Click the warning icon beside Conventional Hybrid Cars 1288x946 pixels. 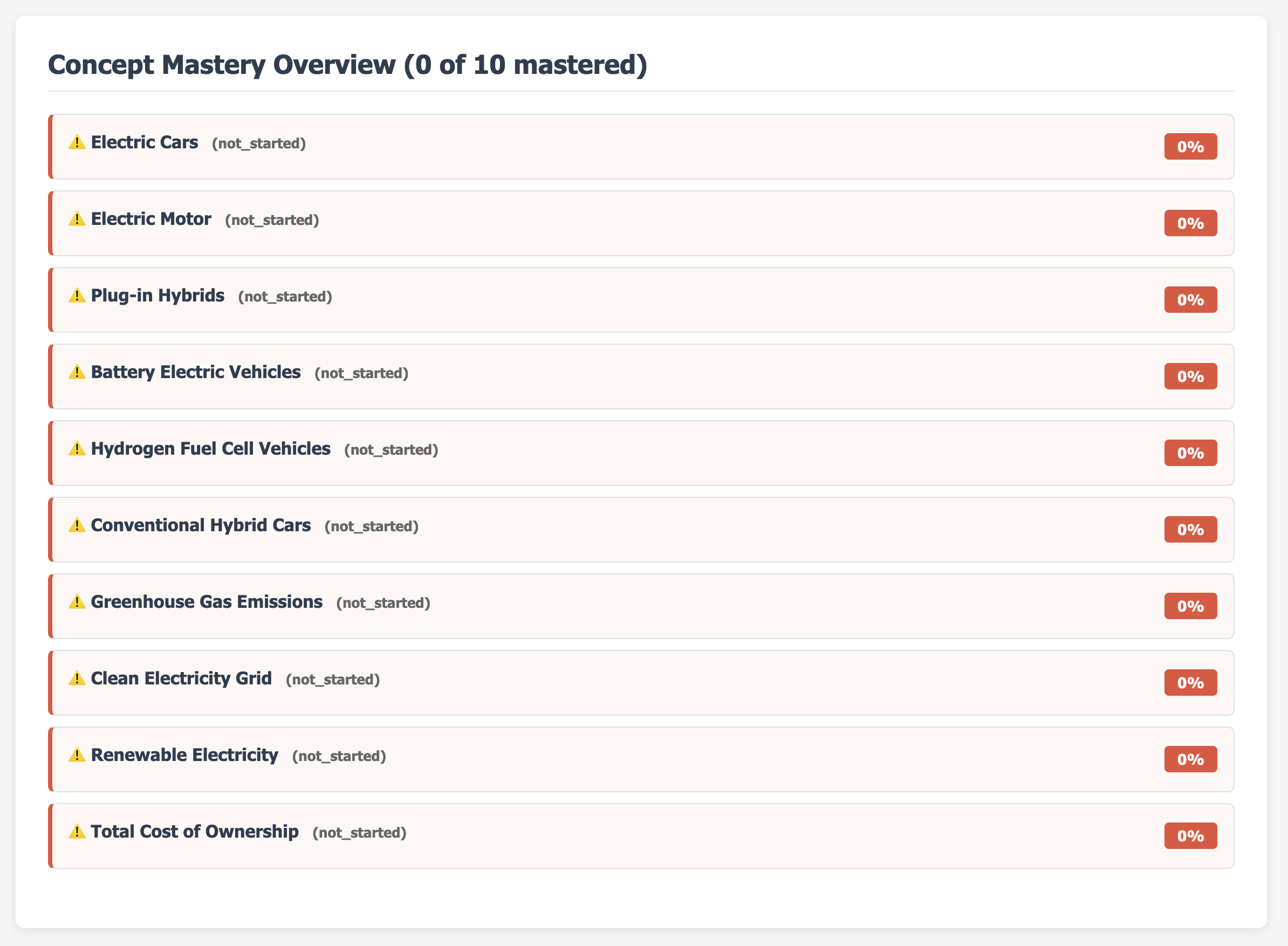point(77,525)
